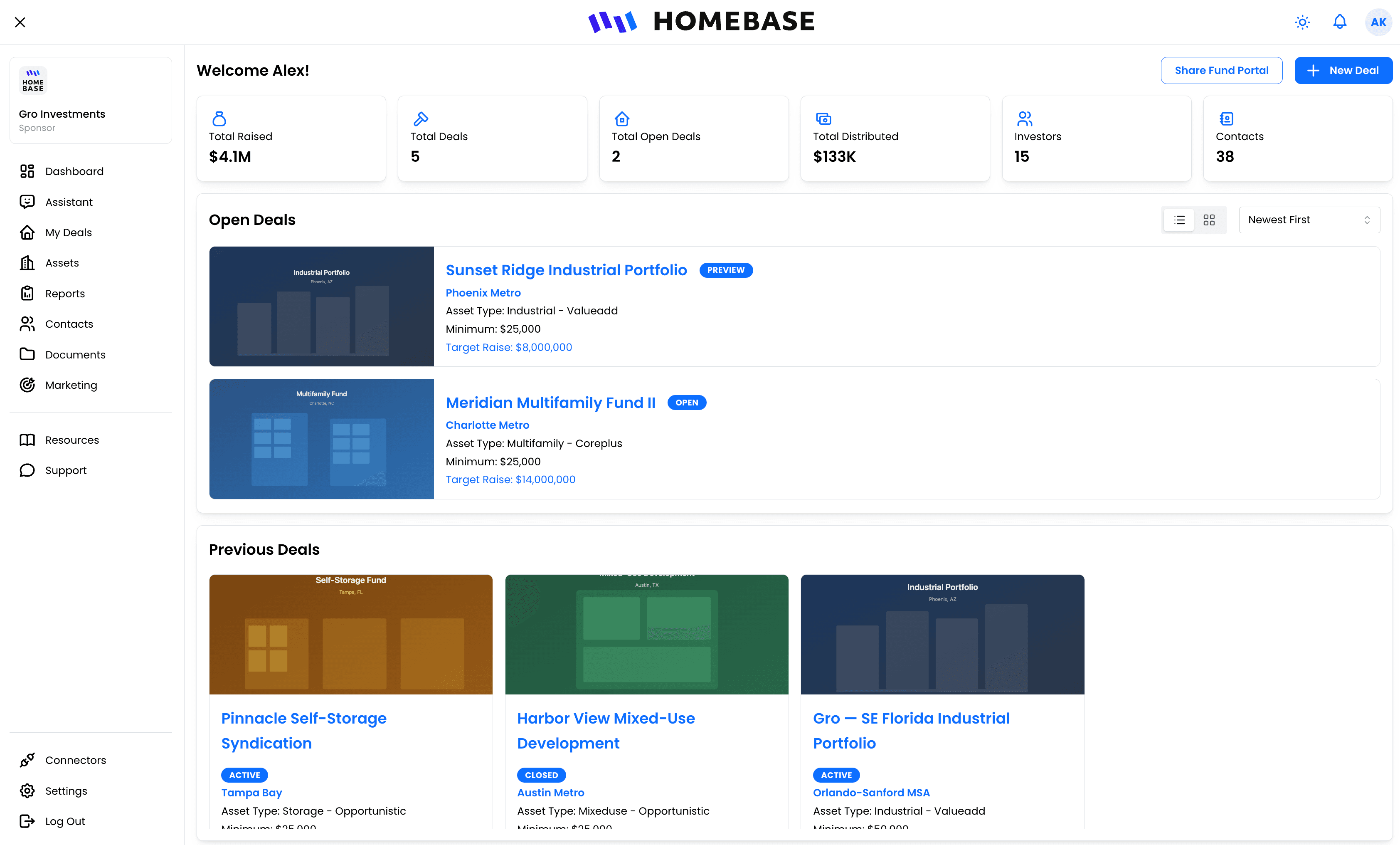The height and width of the screenshot is (845, 1400).
Task: Click the Log Out arrow icon
Action: coord(27,821)
